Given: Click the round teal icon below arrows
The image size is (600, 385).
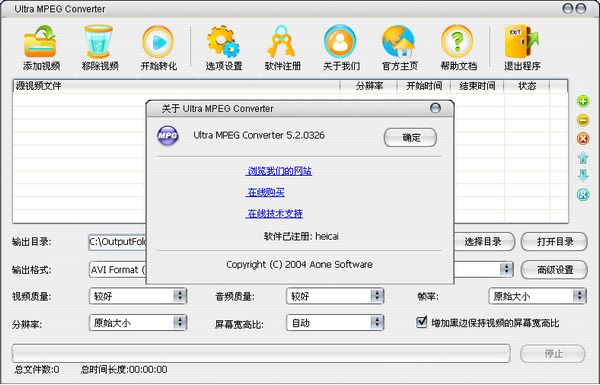Looking at the screenshot, I should (583, 194).
